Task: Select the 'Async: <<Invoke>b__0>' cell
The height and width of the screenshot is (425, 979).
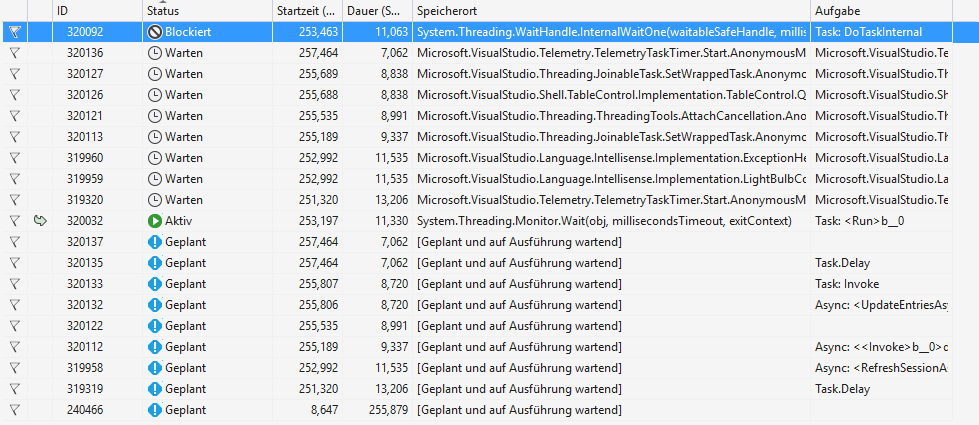Action: (881, 347)
